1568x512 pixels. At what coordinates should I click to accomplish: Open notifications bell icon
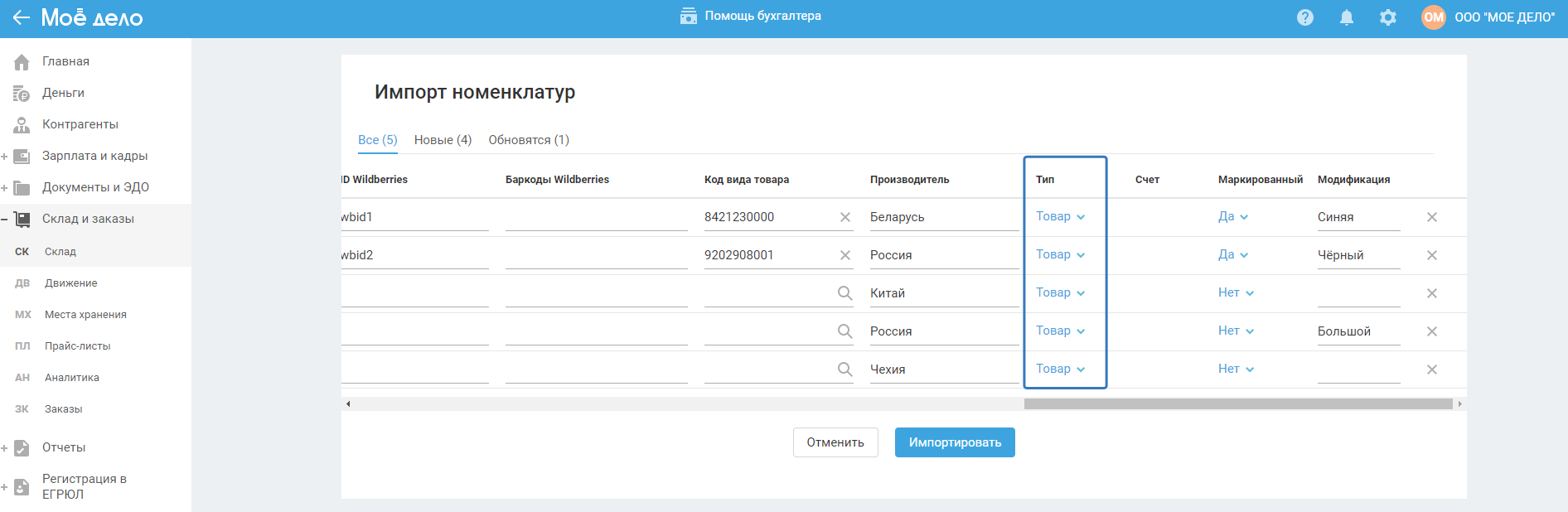point(1347,17)
